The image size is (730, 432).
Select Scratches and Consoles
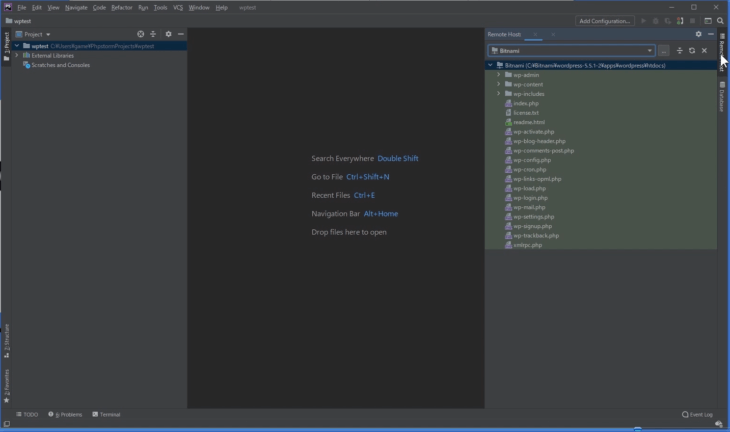click(61, 65)
